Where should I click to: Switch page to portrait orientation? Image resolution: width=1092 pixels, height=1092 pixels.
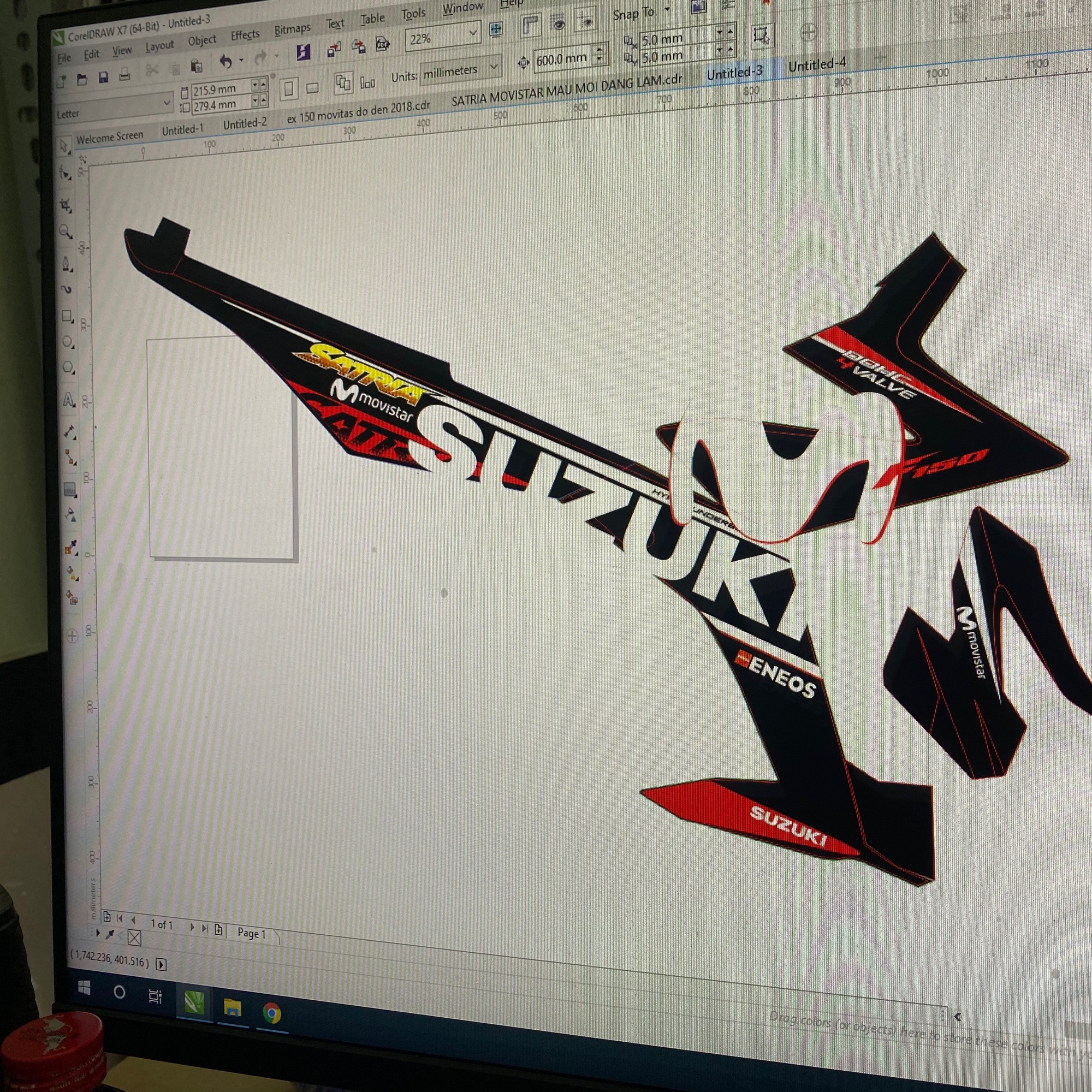pos(289,89)
